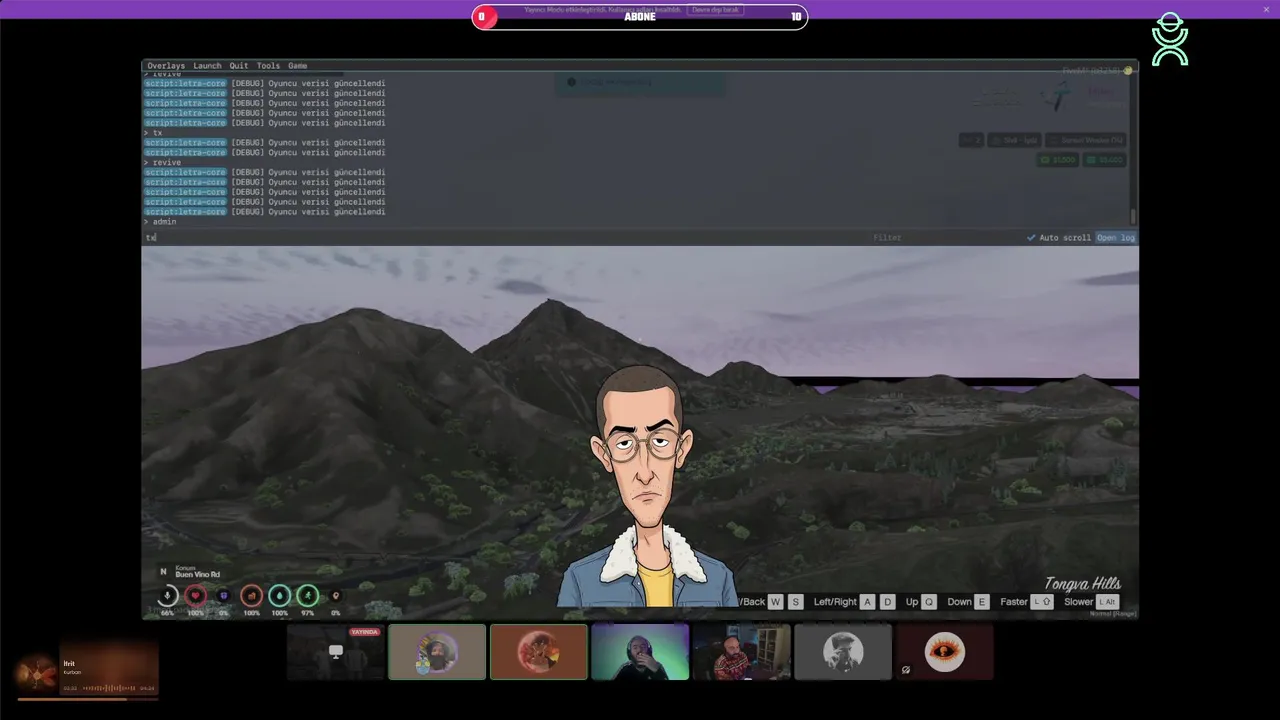The height and width of the screenshot is (720, 1280).
Task: Click the green cash money badge
Action: [1058, 160]
